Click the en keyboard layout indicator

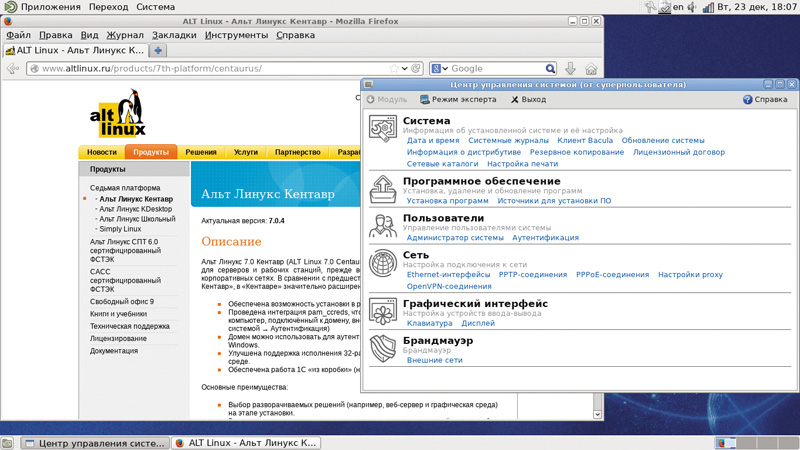(678, 7)
